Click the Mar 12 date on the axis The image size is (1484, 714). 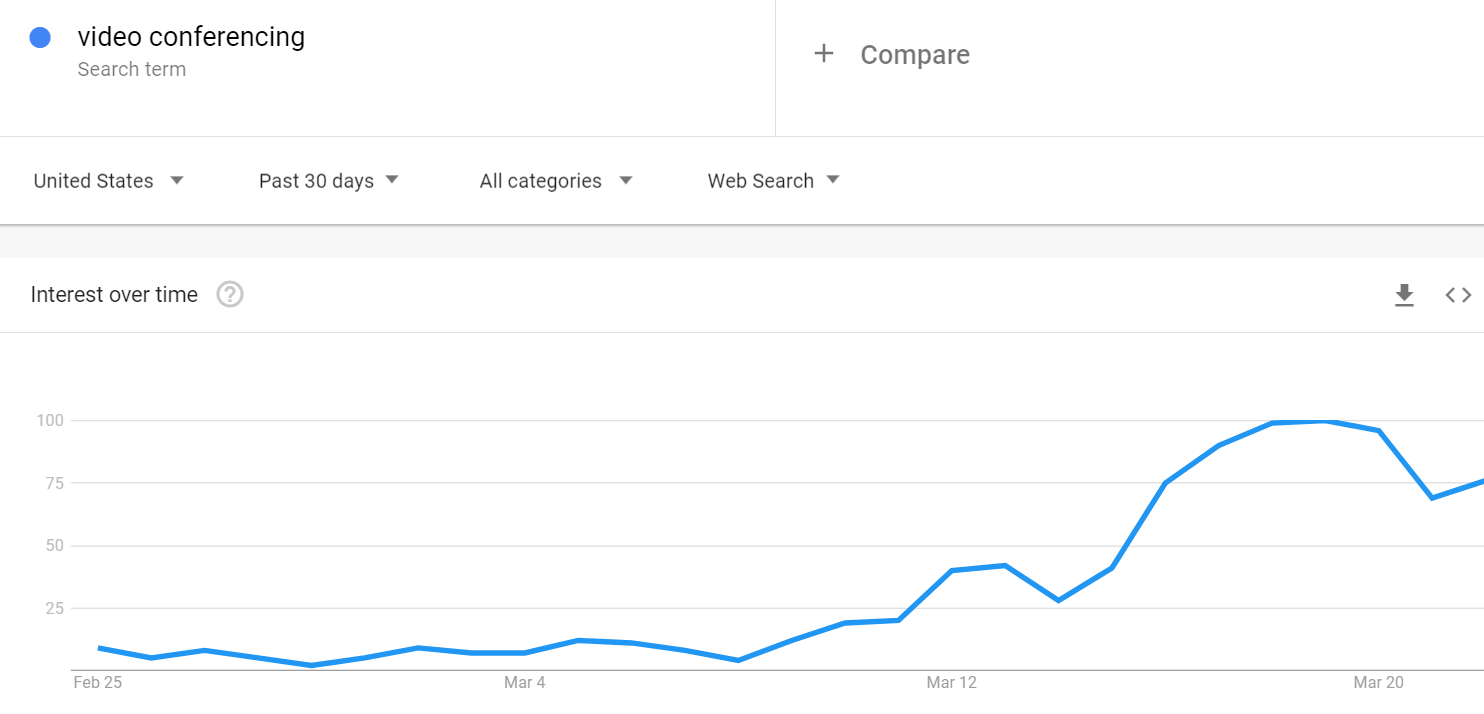[952, 683]
